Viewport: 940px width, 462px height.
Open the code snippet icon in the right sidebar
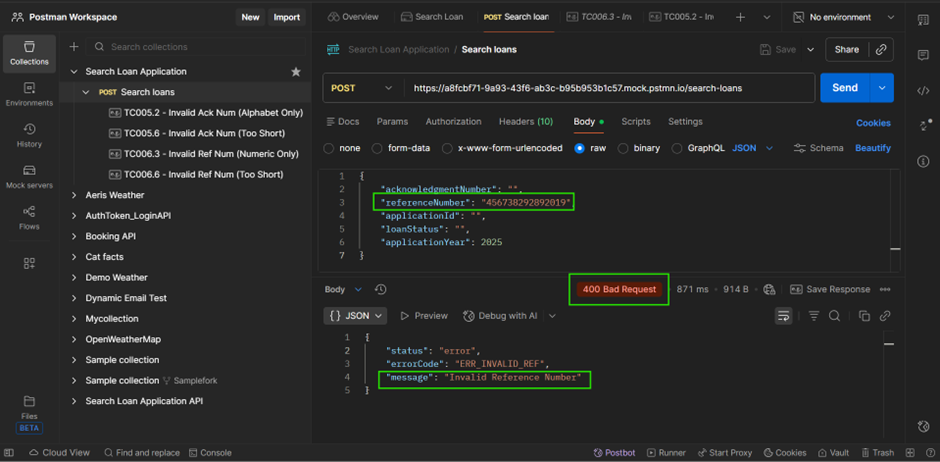923,91
